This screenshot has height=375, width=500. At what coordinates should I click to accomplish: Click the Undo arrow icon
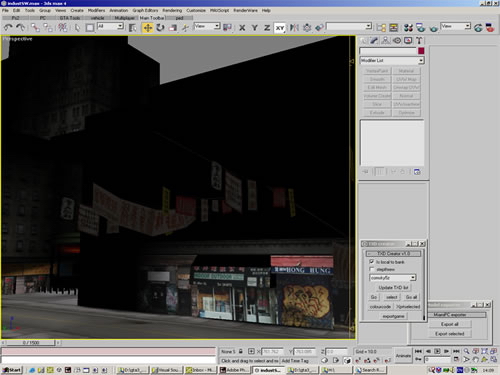(x=8, y=28)
